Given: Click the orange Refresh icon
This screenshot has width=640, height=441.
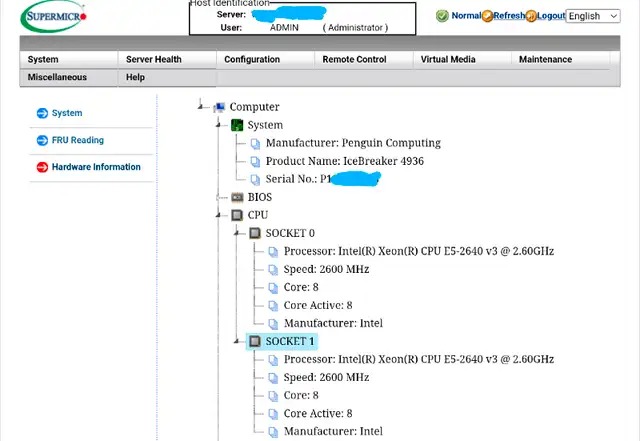Looking at the screenshot, I should (x=487, y=16).
